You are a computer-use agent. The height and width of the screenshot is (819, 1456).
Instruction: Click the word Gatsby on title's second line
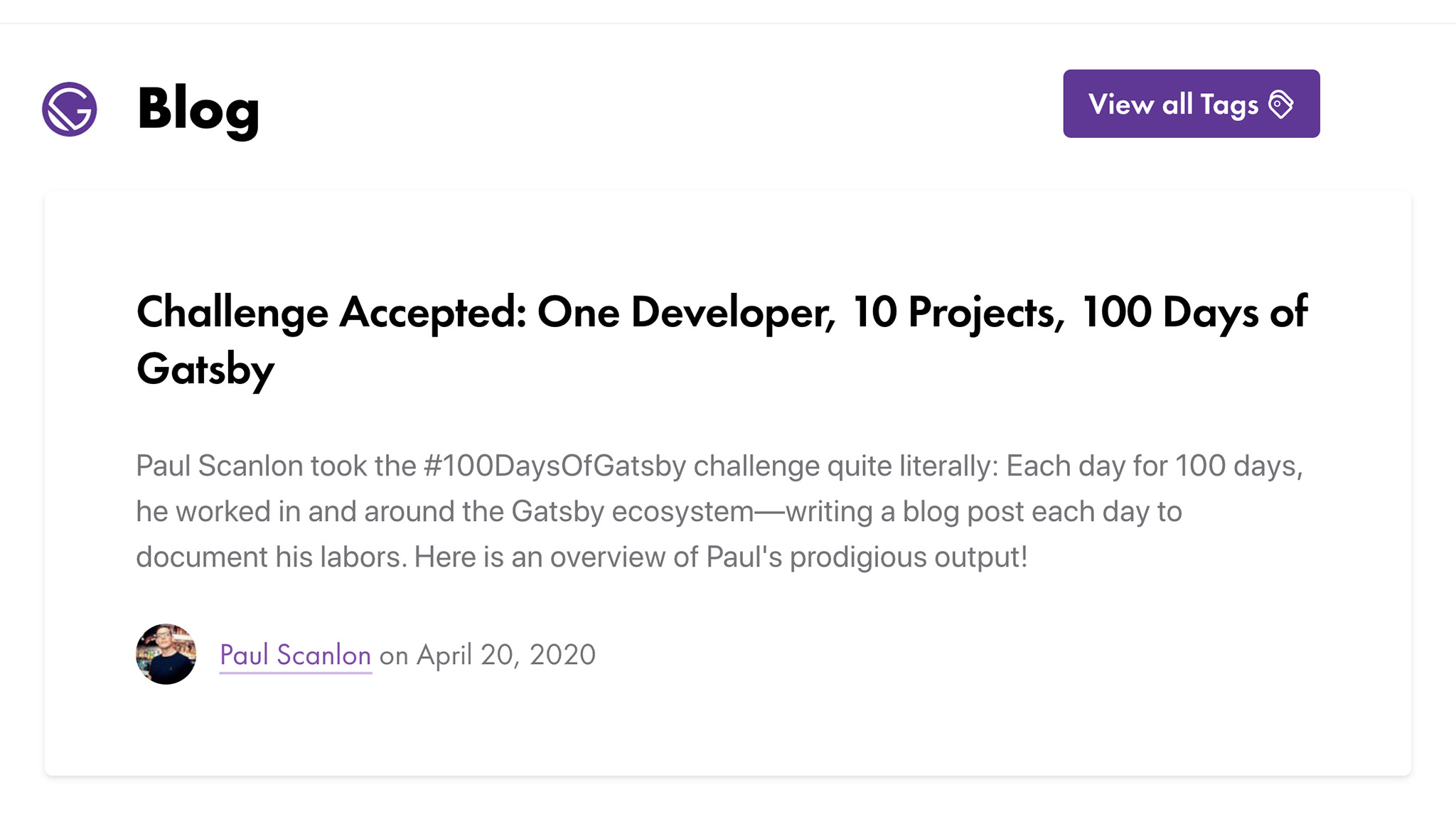(x=205, y=370)
